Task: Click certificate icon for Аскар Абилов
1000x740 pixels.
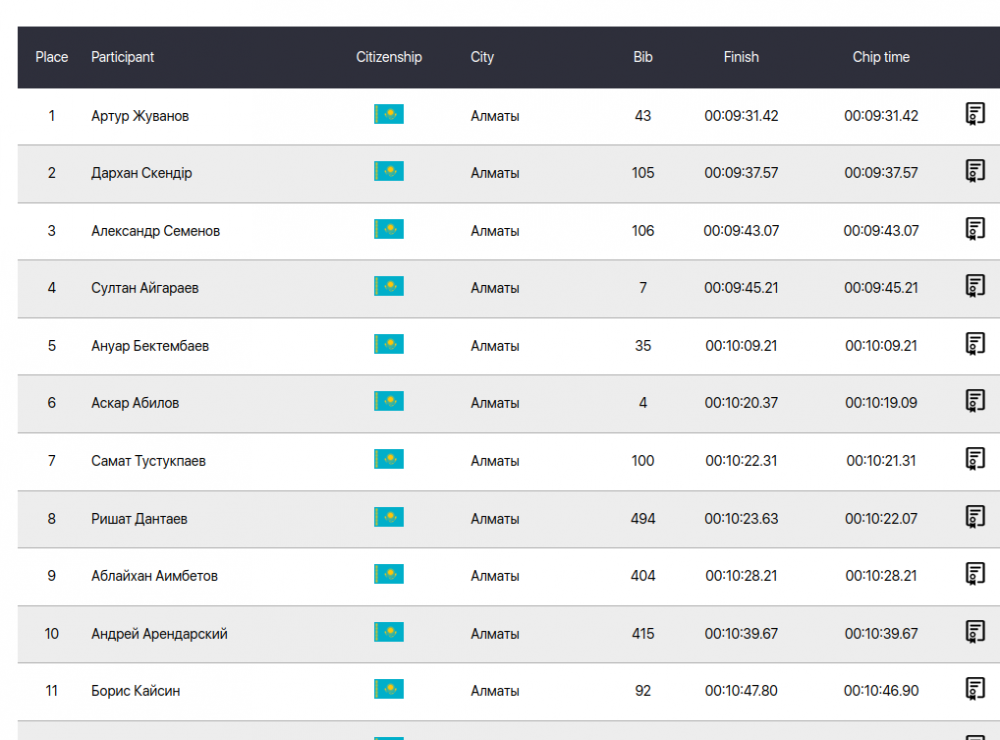Action: 975,401
